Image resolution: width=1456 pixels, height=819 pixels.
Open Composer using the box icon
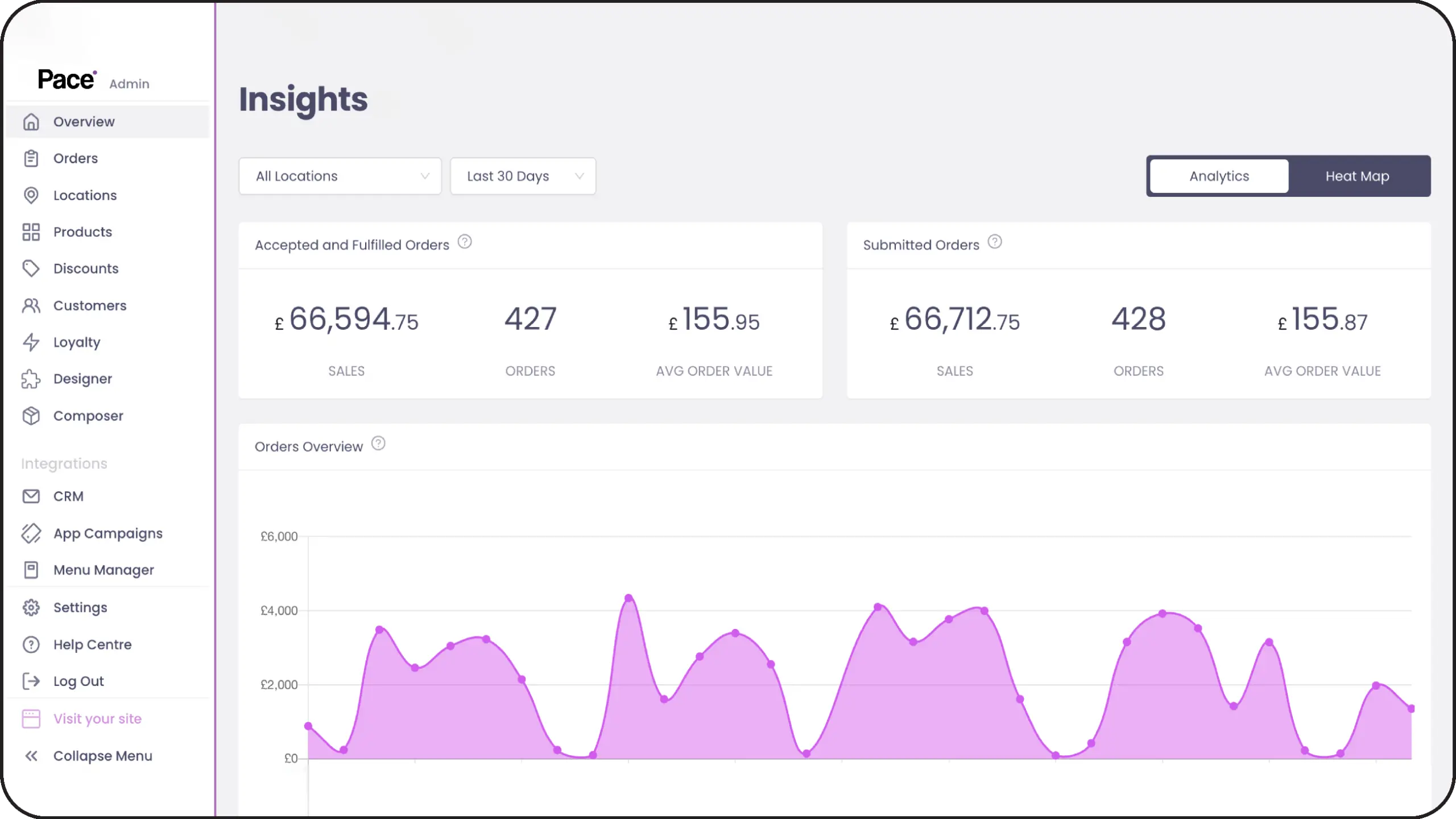pos(31,415)
